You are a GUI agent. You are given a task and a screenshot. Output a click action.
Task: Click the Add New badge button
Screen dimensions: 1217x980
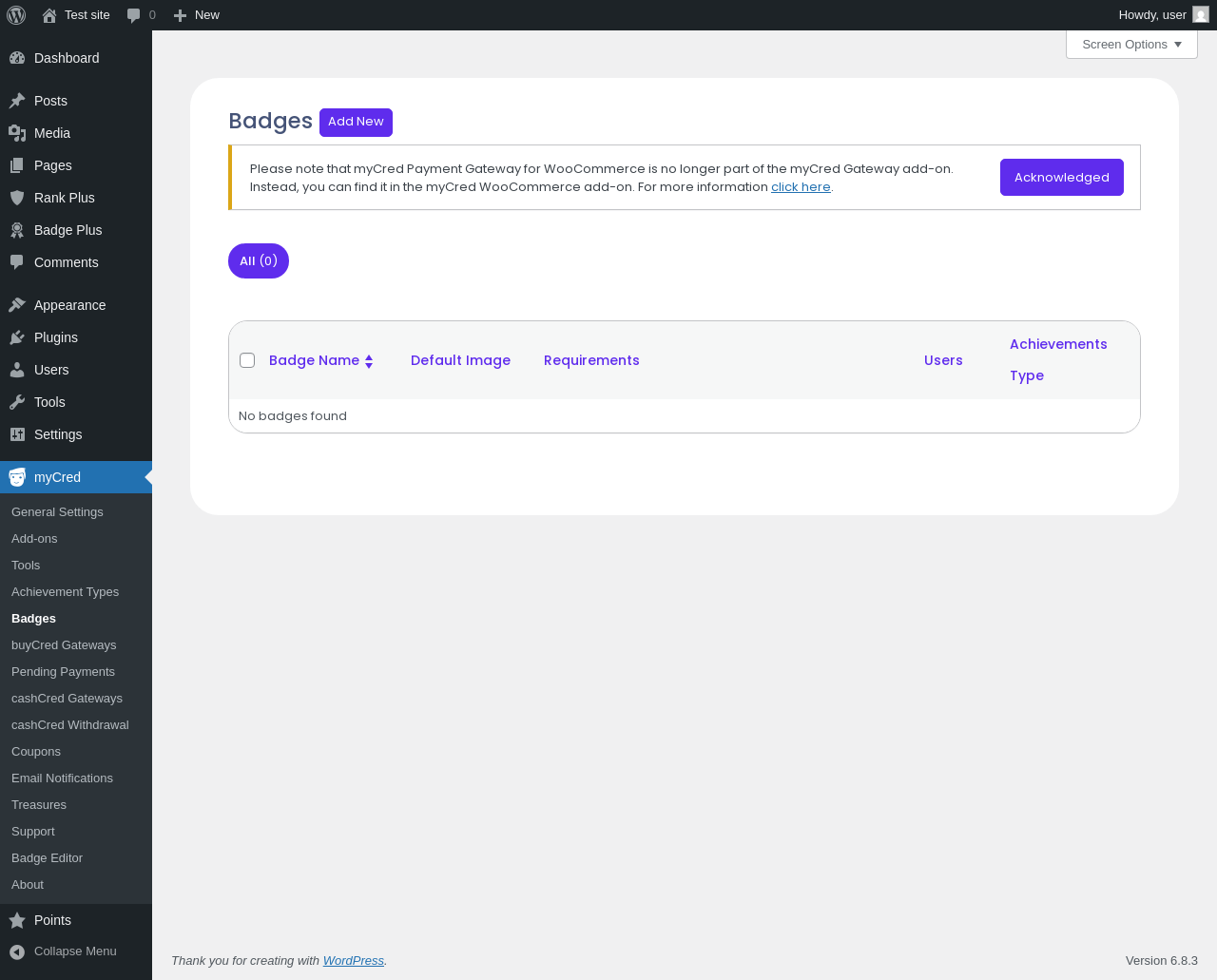(356, 122)
